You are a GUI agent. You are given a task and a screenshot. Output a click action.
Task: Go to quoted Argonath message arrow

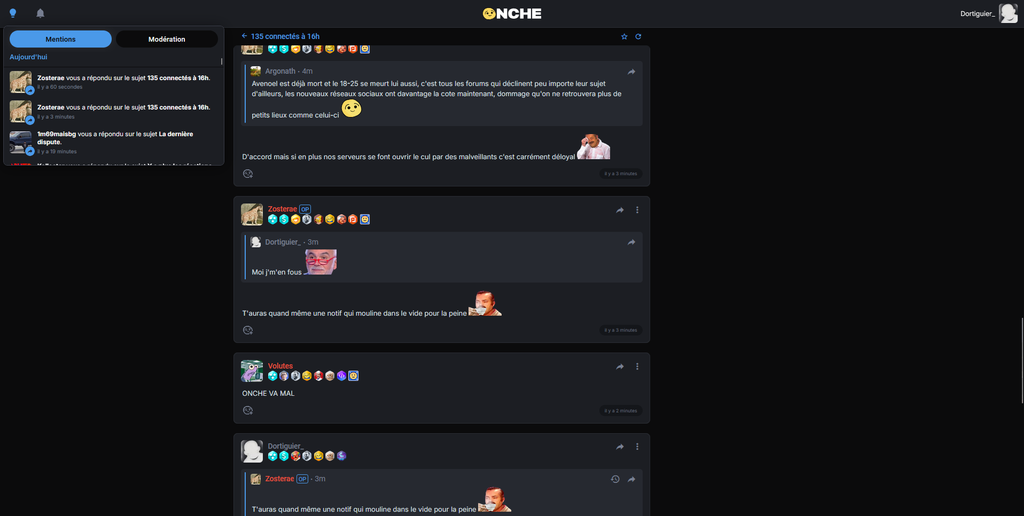[x=632, y=72]
